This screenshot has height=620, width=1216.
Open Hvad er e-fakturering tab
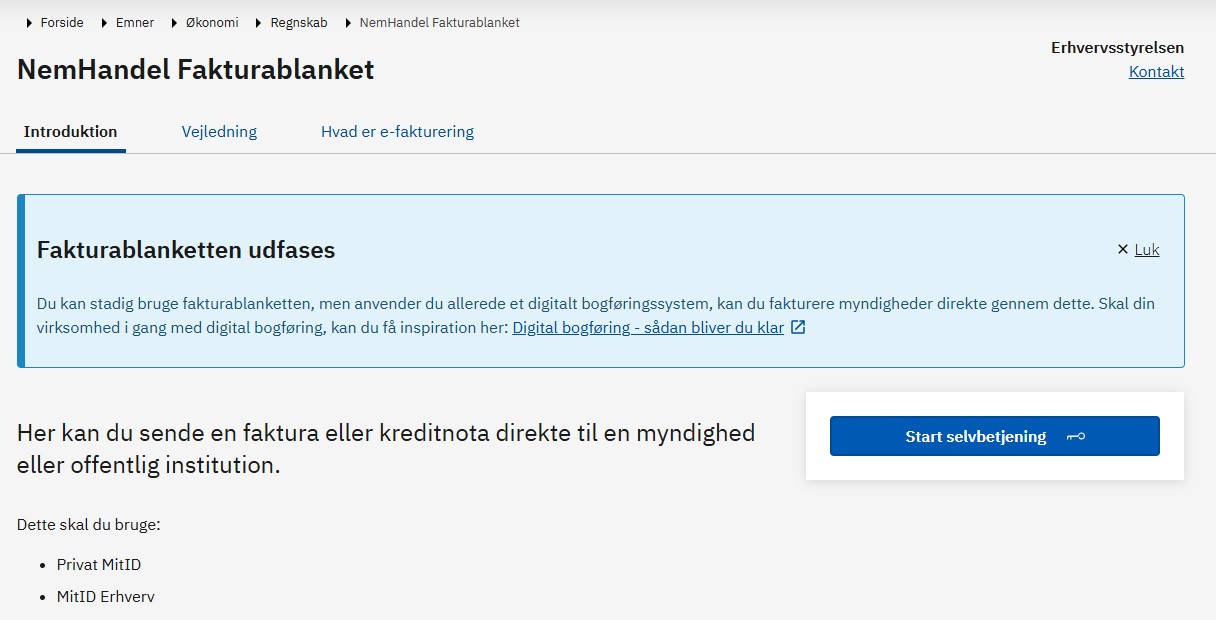click(x=397, y=131)
